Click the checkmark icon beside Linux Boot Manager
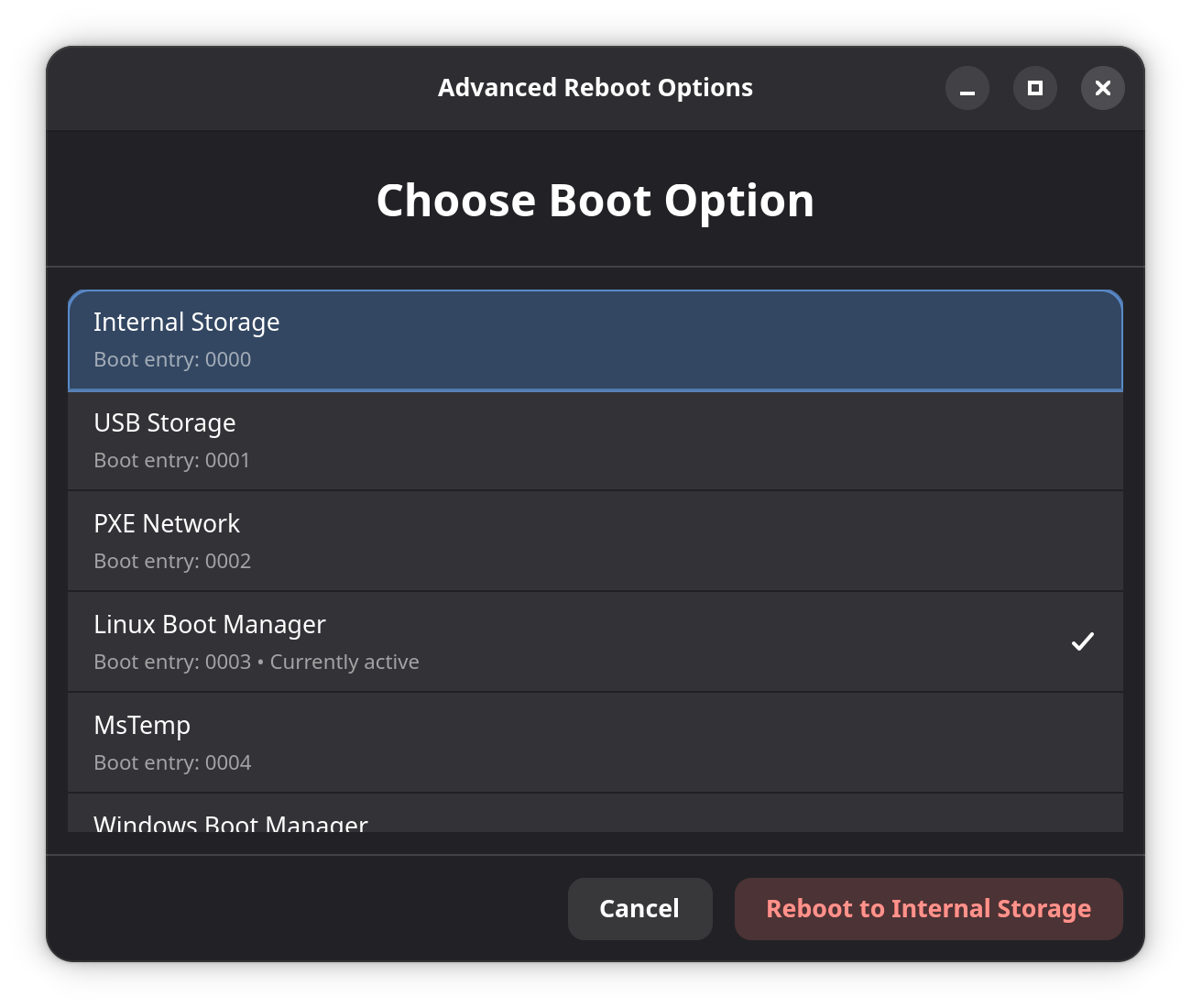The image size is (1191, 1008). [x=1082, y=641]
